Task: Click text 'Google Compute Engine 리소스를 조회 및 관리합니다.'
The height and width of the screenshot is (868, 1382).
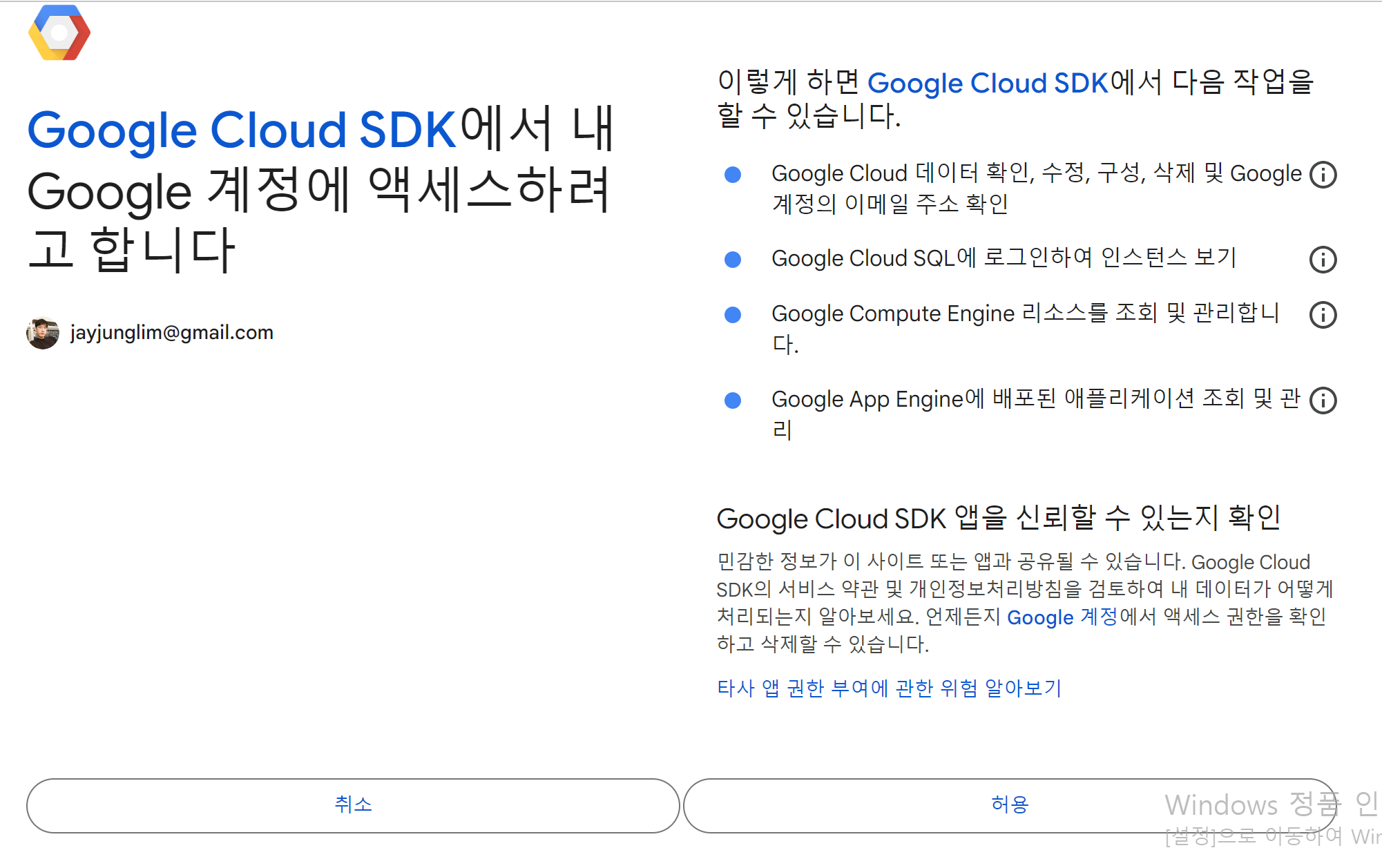Action: 1026,328
